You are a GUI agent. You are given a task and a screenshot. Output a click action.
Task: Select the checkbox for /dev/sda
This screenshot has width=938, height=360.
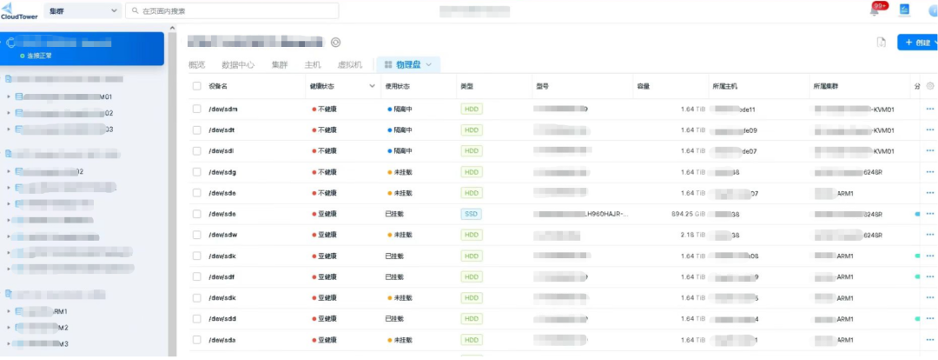[x=197, y=340]
